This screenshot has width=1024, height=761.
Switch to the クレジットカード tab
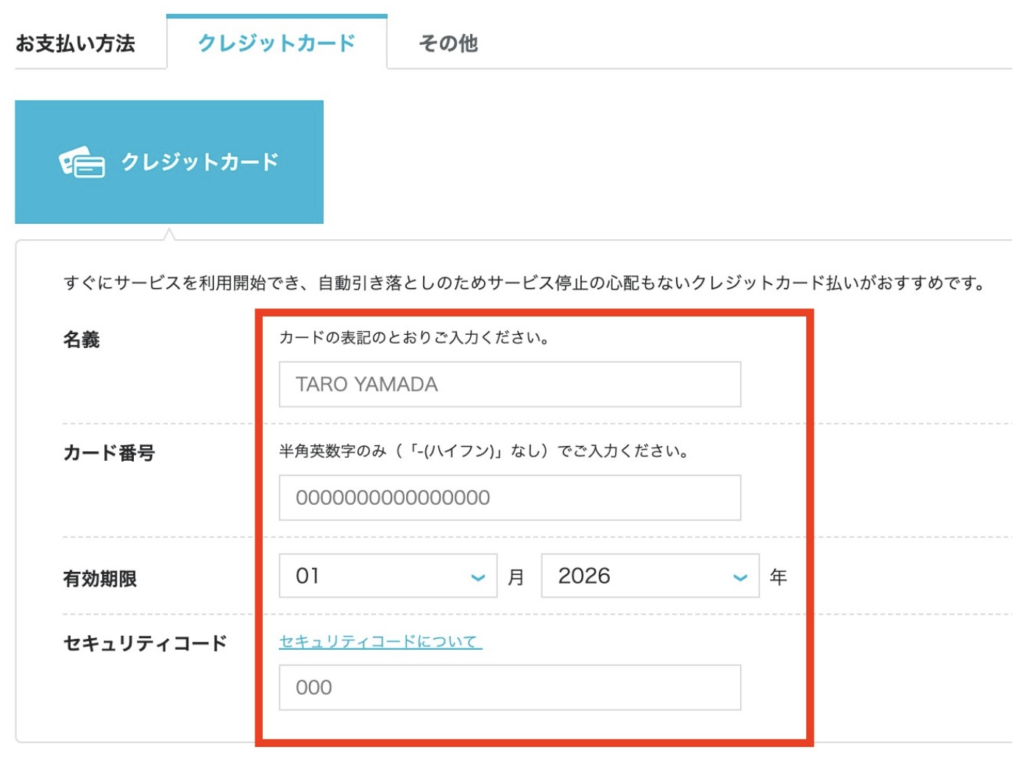coord(276,43)
